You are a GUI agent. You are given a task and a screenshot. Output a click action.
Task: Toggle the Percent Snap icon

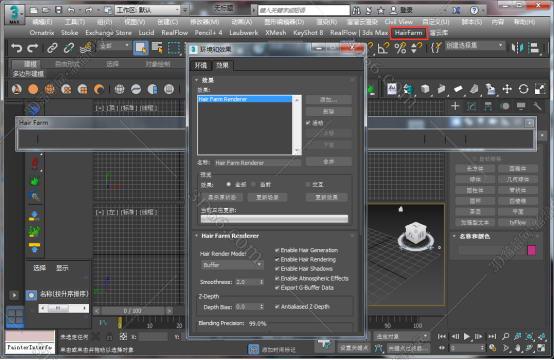(x=400, y=48)
